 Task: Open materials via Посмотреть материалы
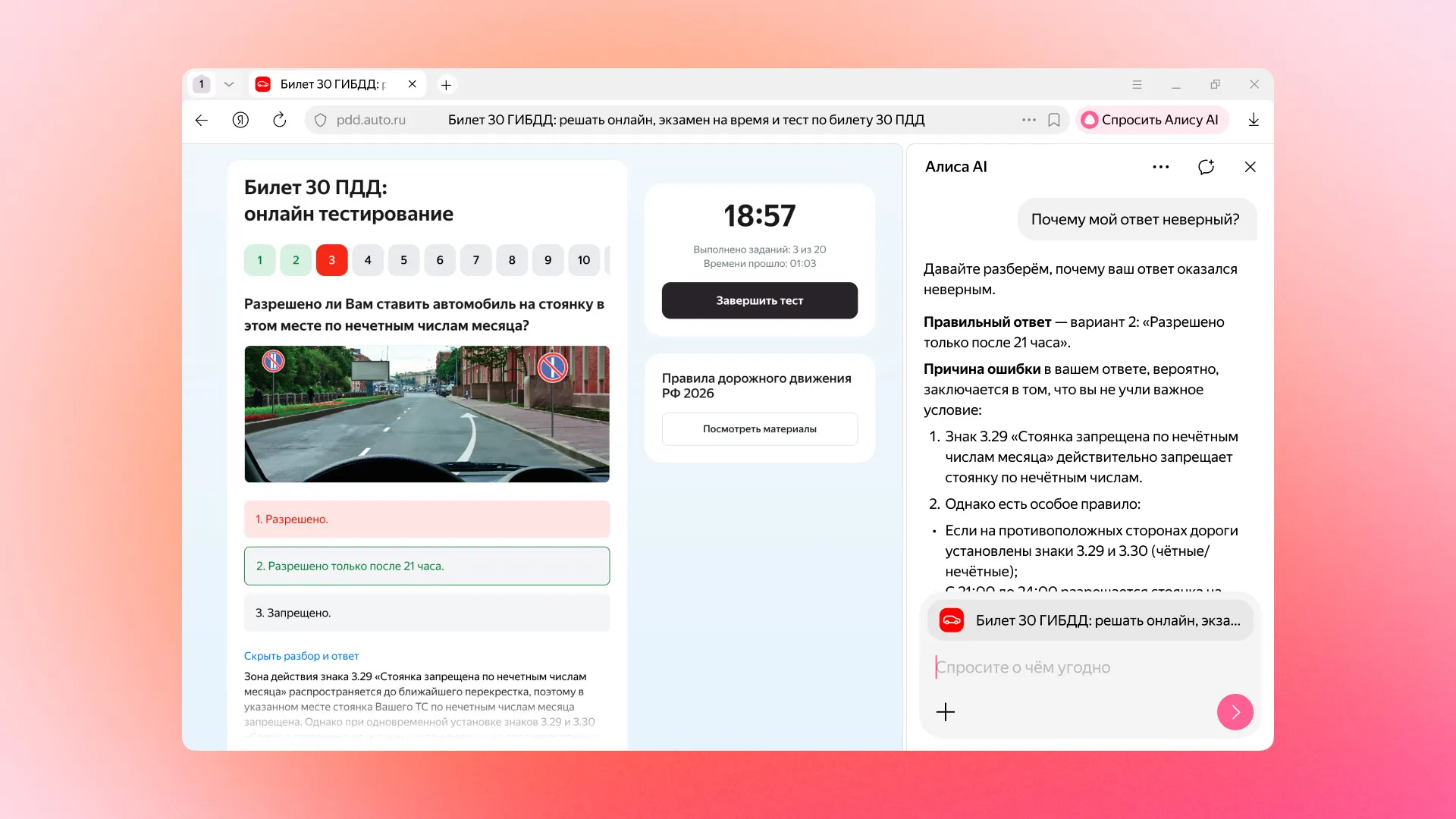[x=759, y=428]
